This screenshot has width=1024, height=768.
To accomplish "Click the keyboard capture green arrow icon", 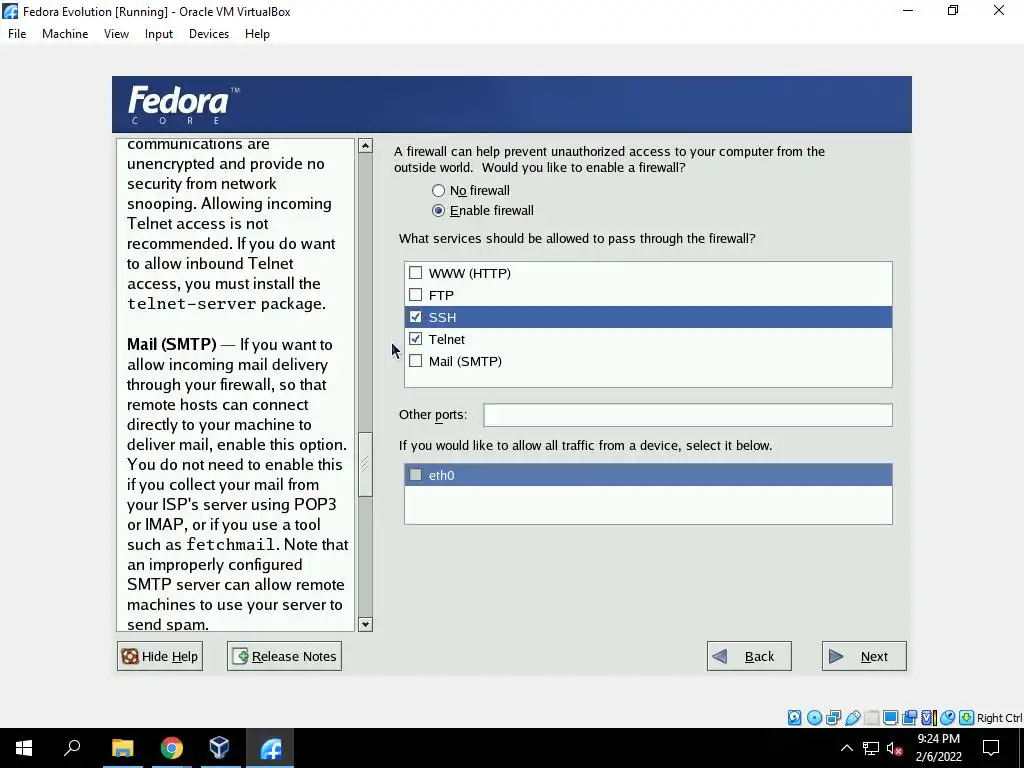I will coord(967,718).
